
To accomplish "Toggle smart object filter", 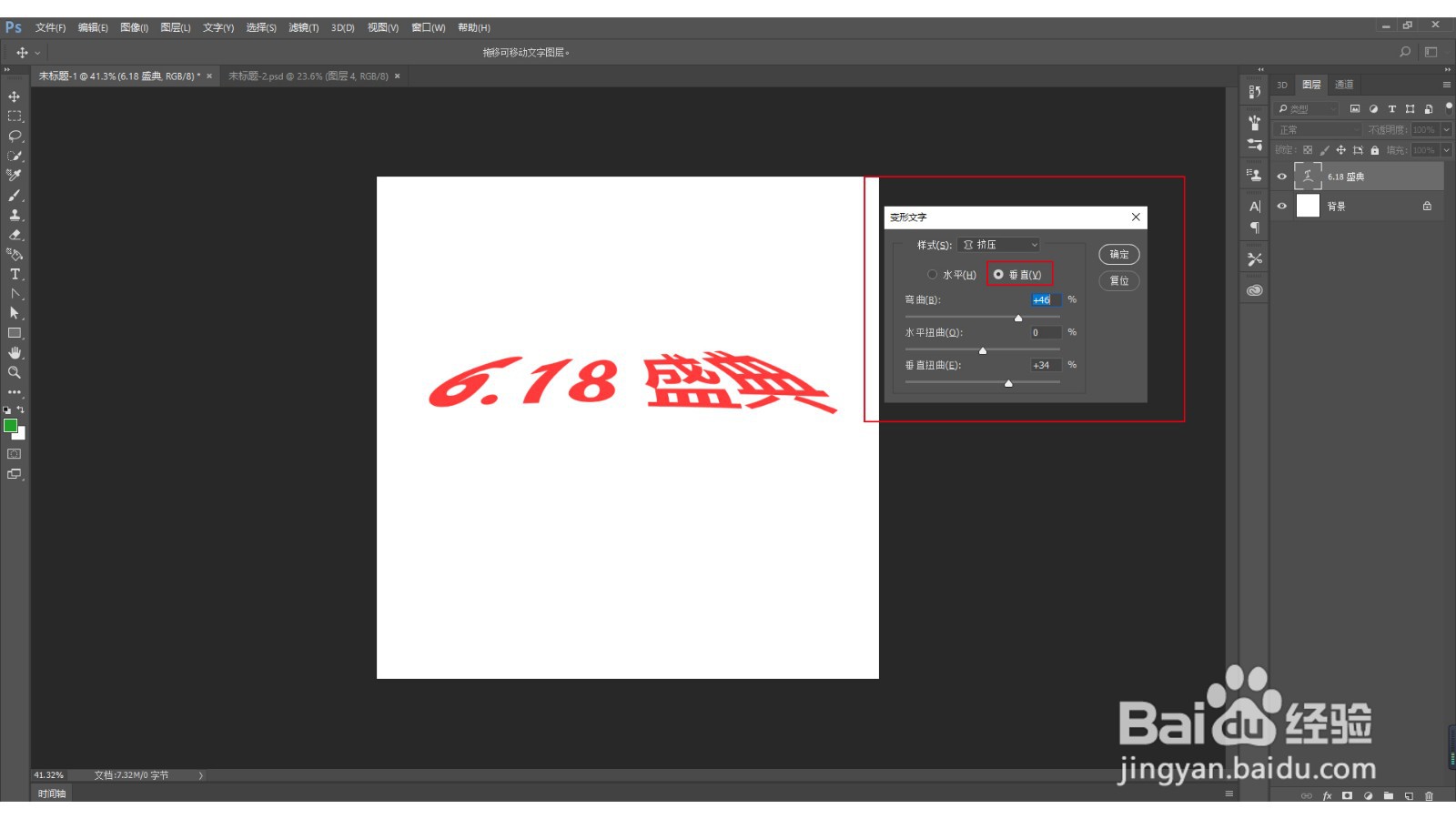I will (1428, 109).
